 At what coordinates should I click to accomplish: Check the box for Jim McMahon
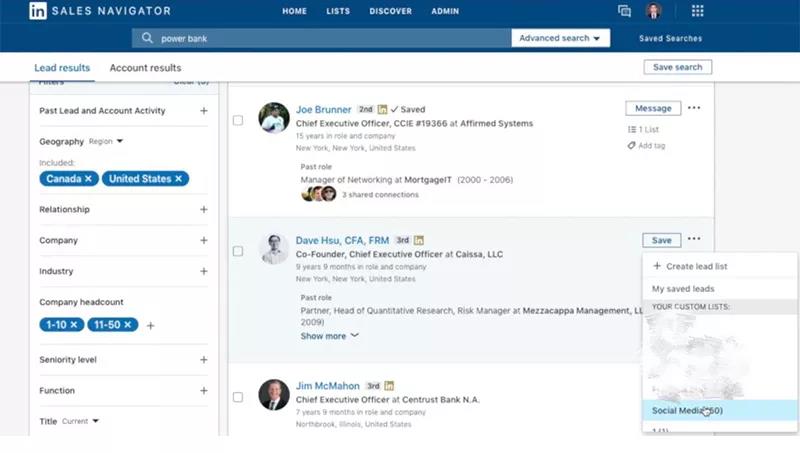(x=238, y=397)
